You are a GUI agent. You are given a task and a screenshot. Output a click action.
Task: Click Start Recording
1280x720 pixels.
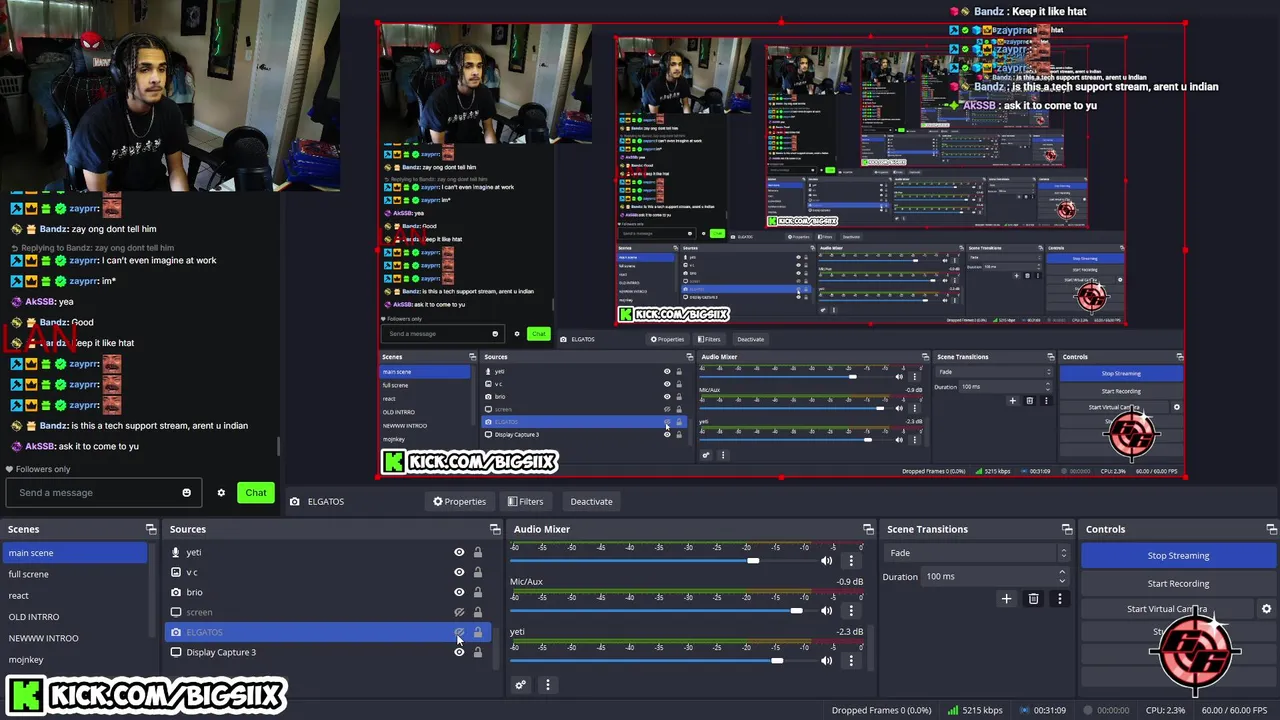(x=1178, y=584)
